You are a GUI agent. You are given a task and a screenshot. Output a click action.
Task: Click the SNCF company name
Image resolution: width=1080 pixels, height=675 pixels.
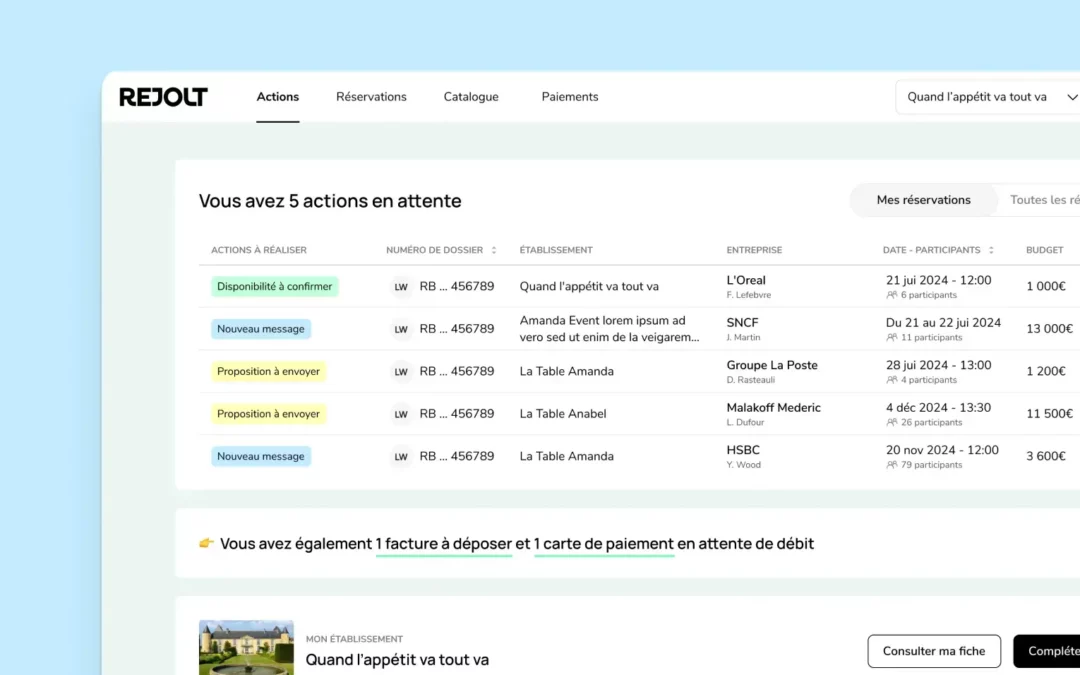[742, 323]
